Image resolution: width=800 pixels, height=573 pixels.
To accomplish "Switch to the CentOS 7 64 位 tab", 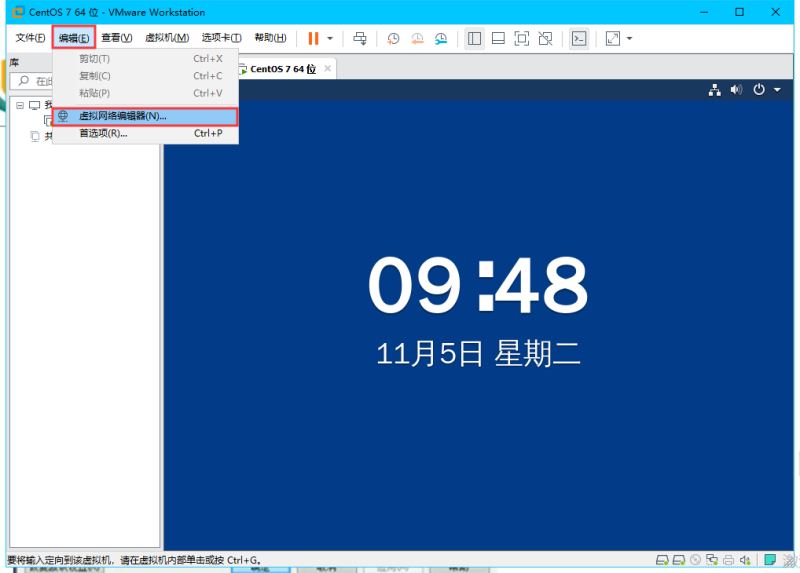I will click(x=282, y=69).
